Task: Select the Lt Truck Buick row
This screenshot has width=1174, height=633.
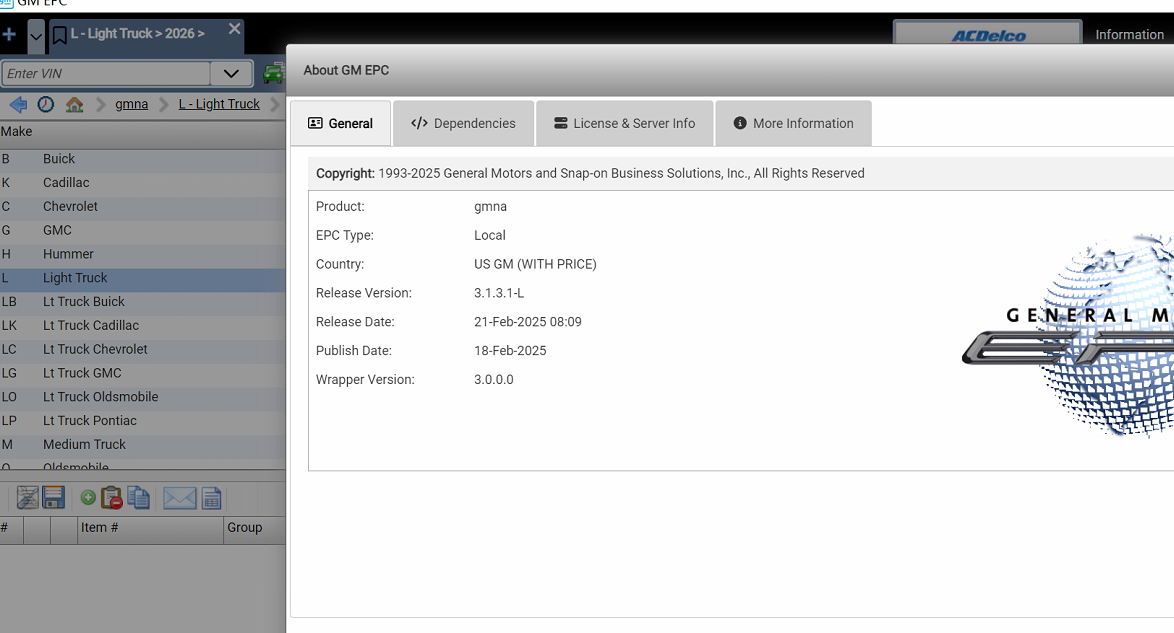Action: pyautogui.click(x=142, y=302)
